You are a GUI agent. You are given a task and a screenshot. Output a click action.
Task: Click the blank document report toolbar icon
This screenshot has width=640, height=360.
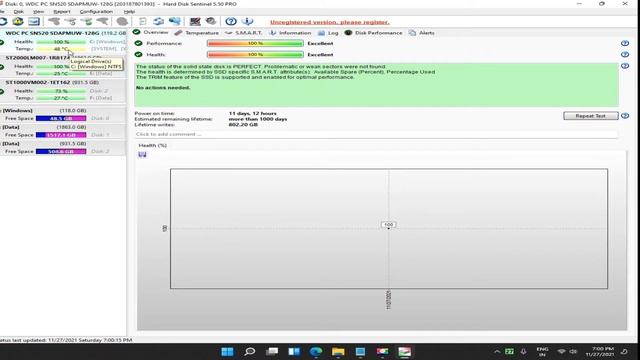pyautogui.click(x=142, y=21)
